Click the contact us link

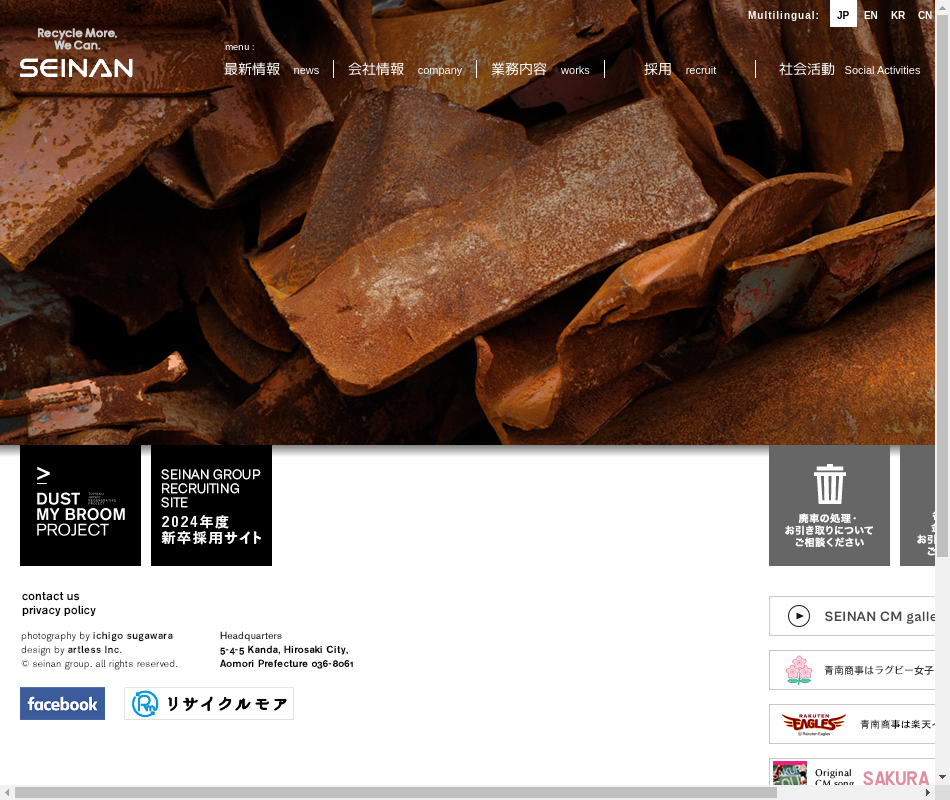[x=51, y=596]
